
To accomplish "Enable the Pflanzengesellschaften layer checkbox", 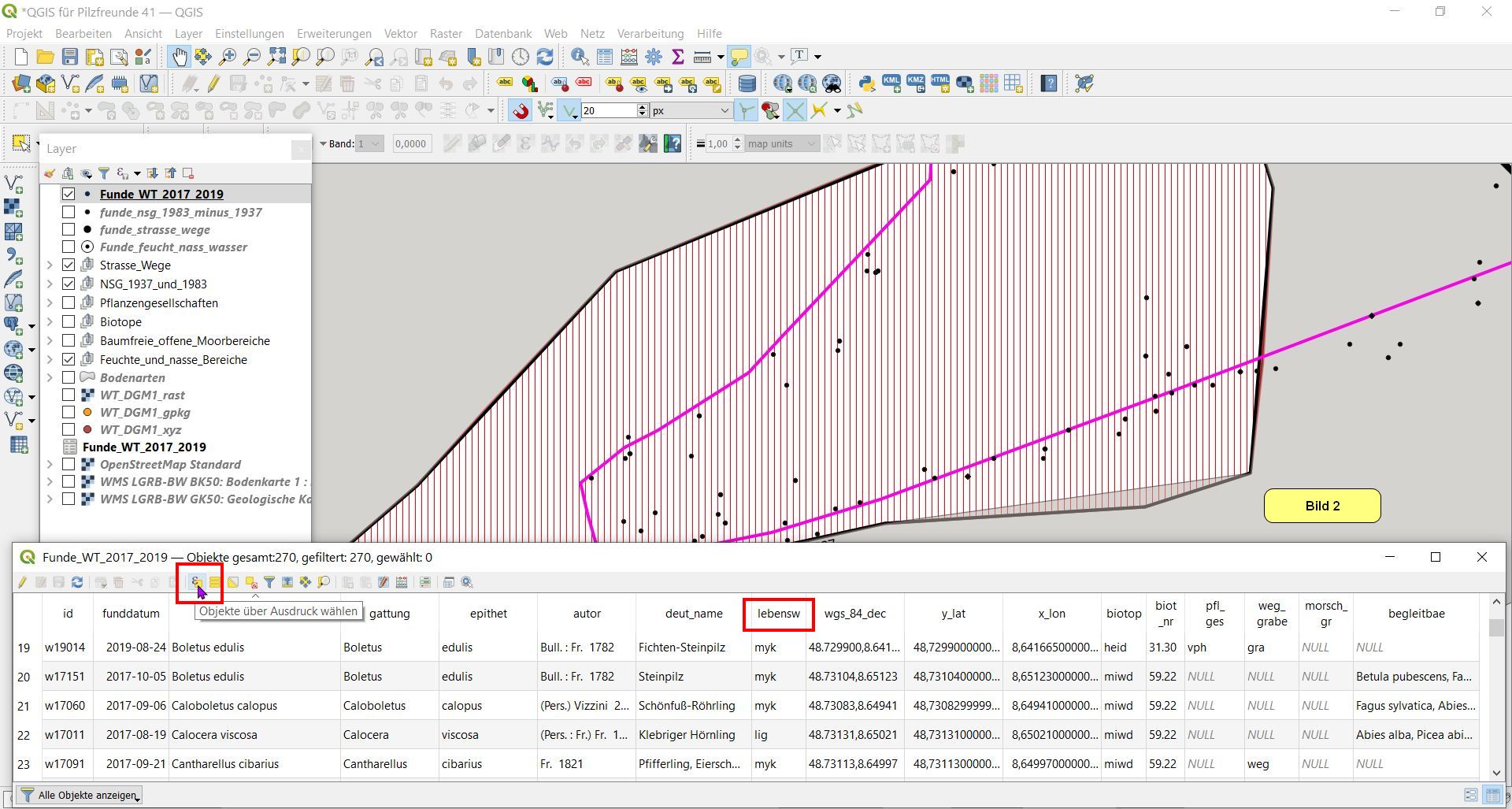I will pyautogui.click(x=69, y=303).
